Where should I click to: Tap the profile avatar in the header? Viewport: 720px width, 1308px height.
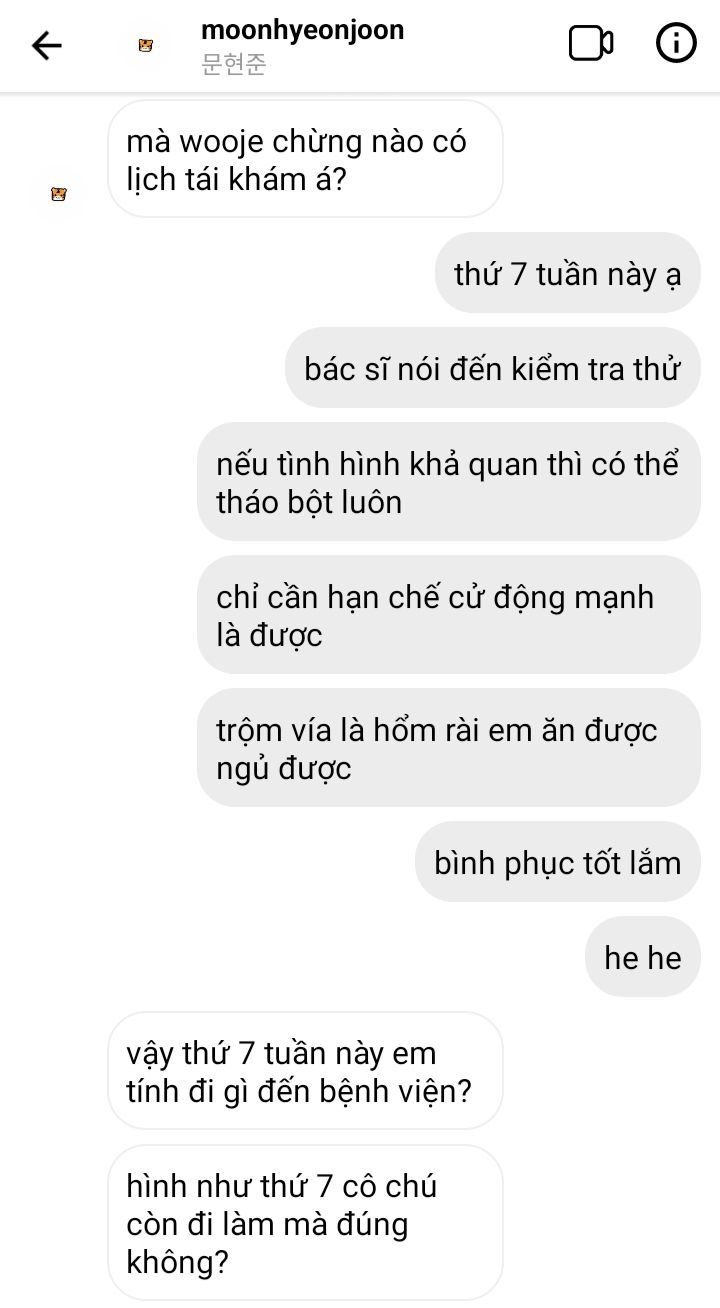146,45
